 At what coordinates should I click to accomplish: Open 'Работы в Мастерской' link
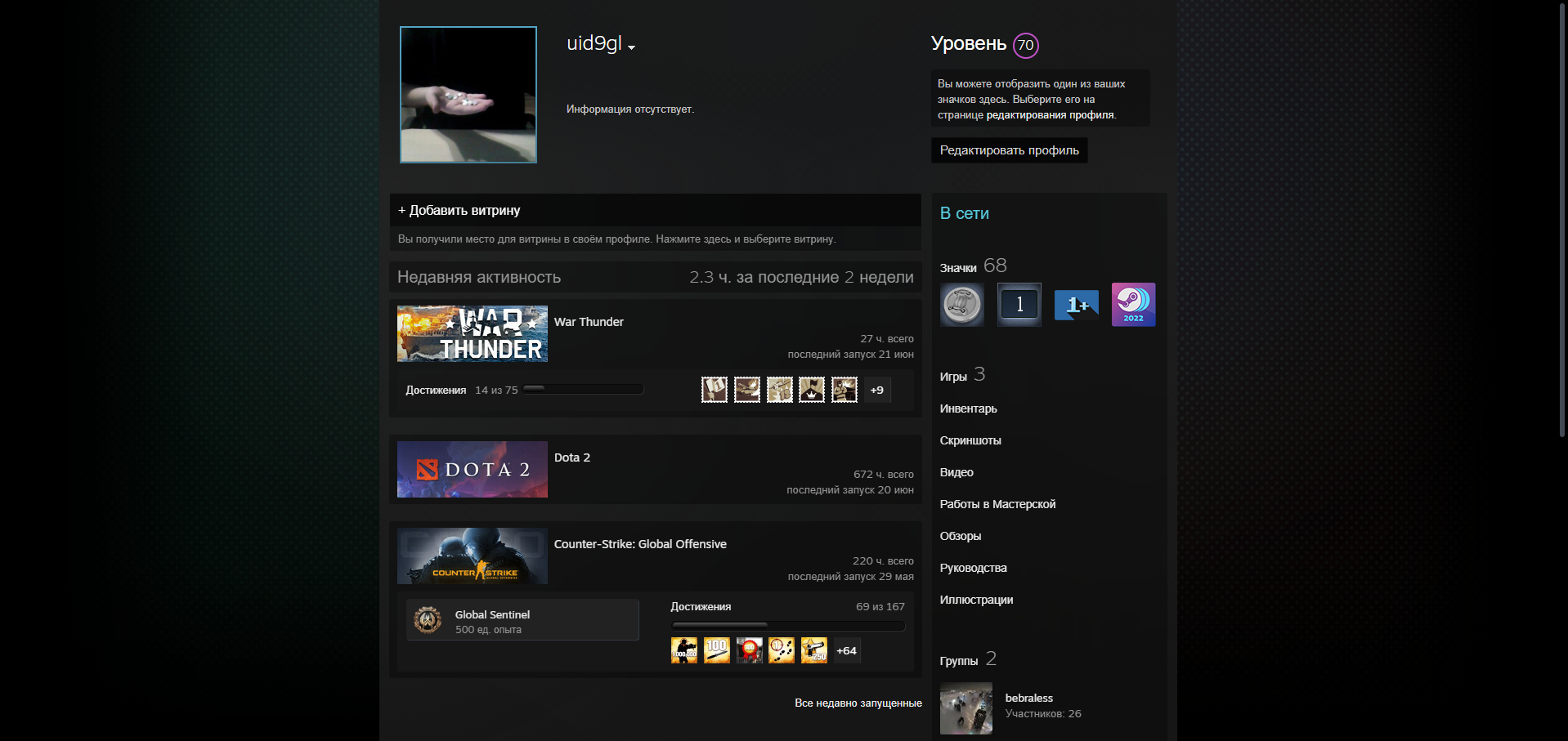[997, 504]
